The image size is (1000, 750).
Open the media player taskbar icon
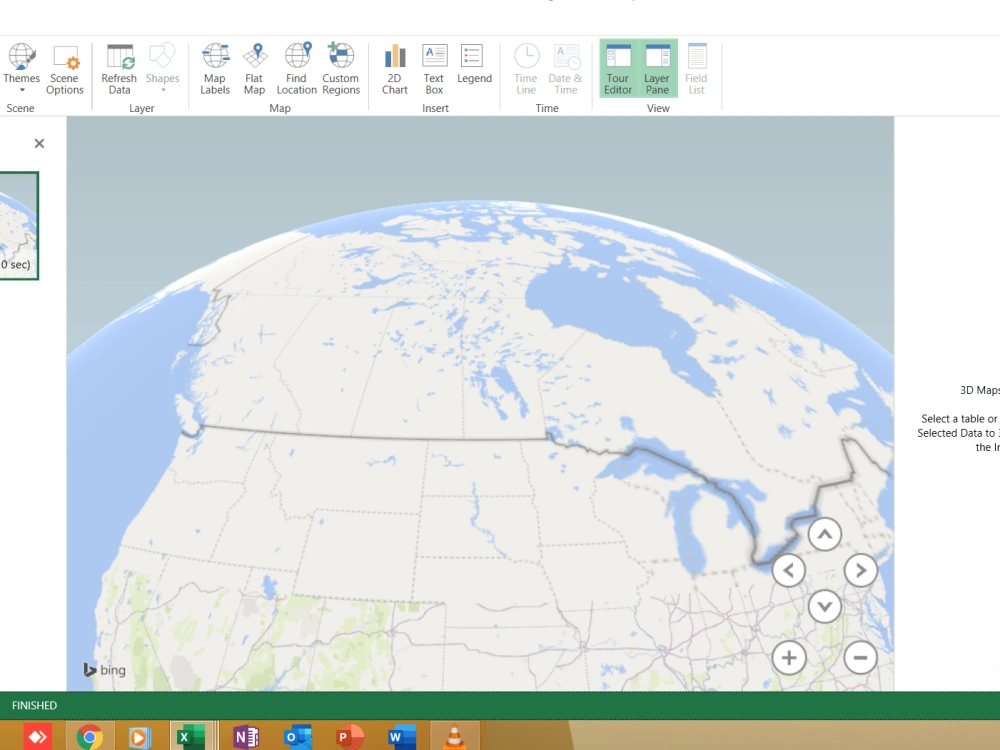(139, 737)
